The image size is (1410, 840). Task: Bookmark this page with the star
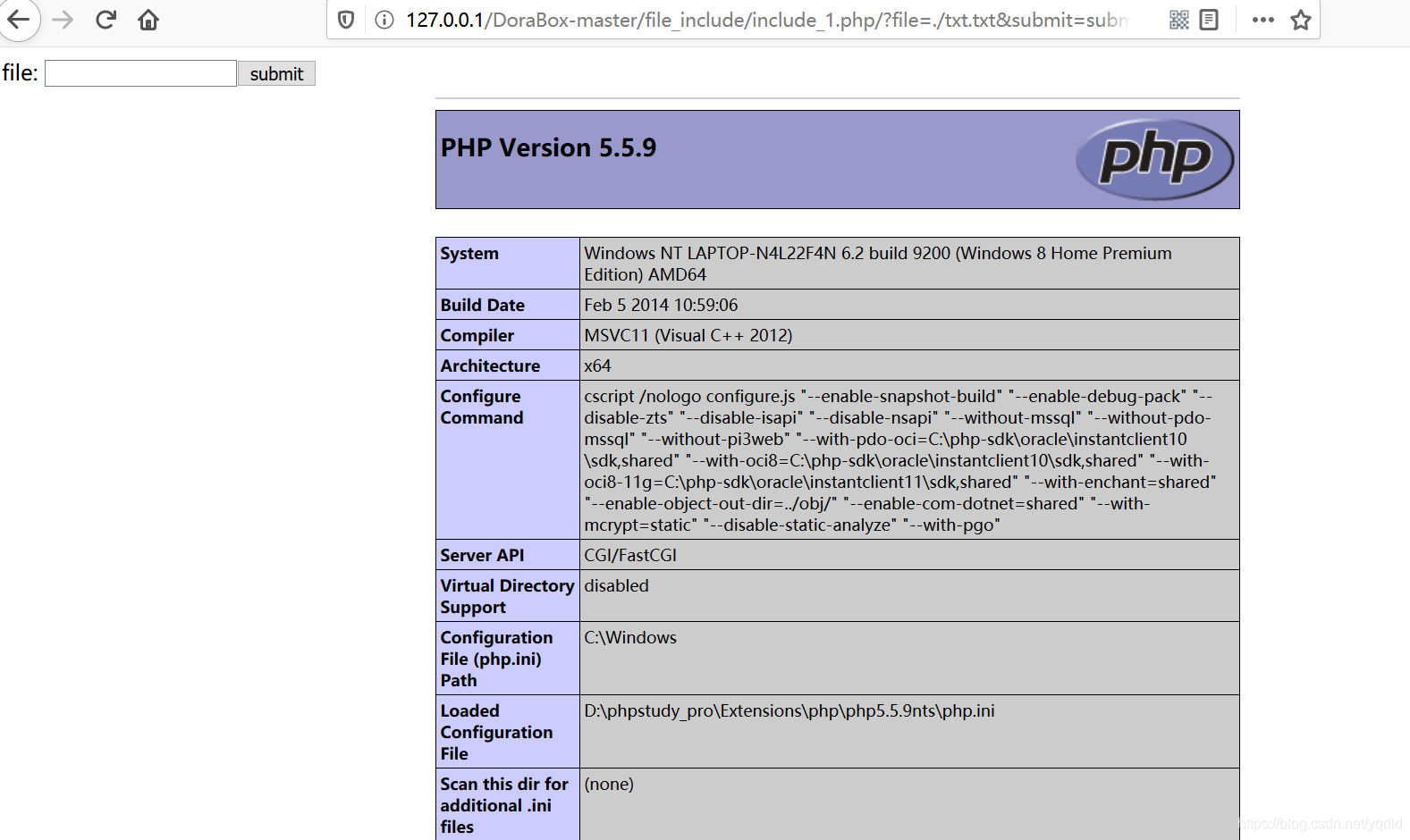click(1301, 20)
